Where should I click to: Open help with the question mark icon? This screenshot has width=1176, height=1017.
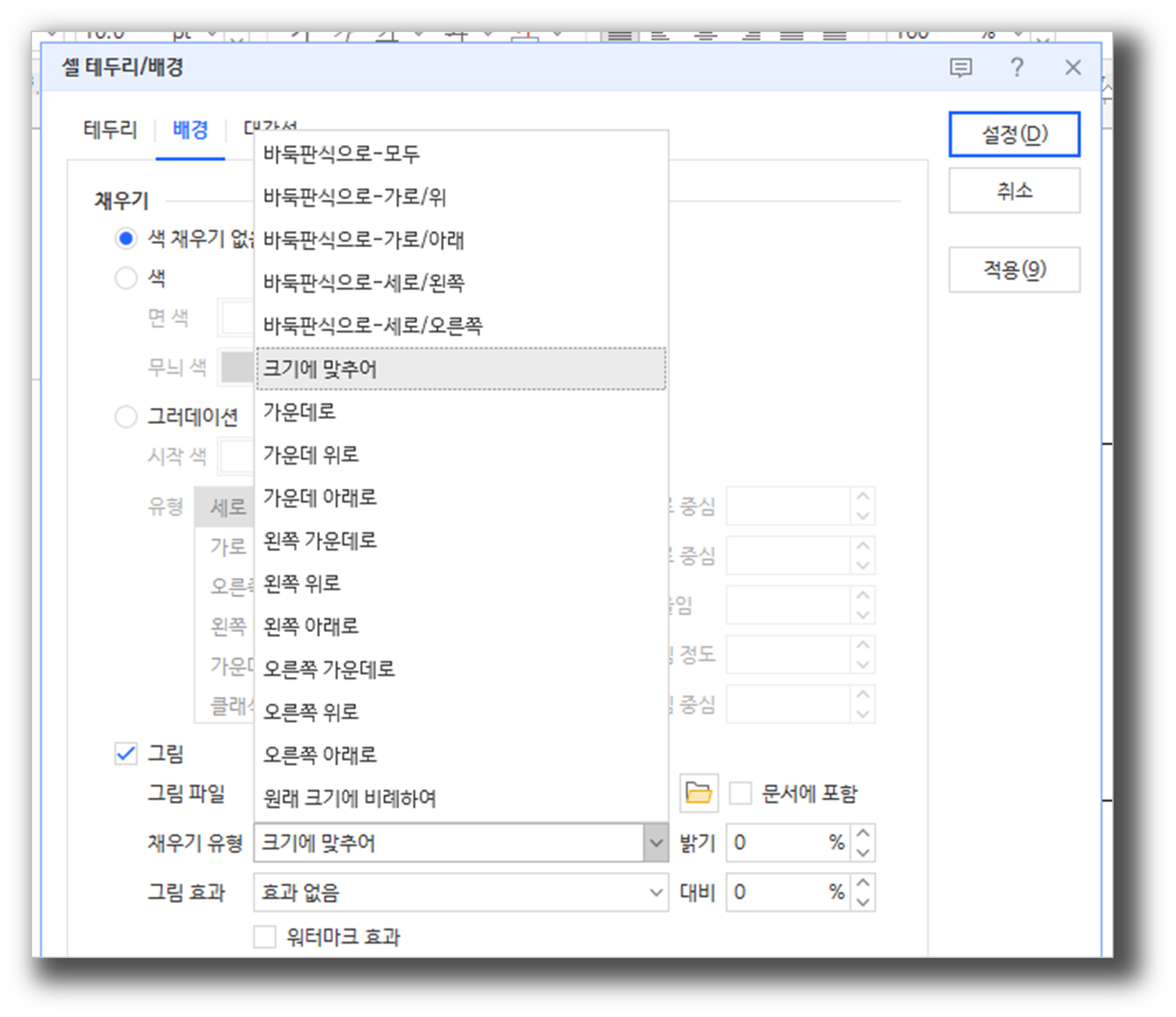pos(1017,67)
